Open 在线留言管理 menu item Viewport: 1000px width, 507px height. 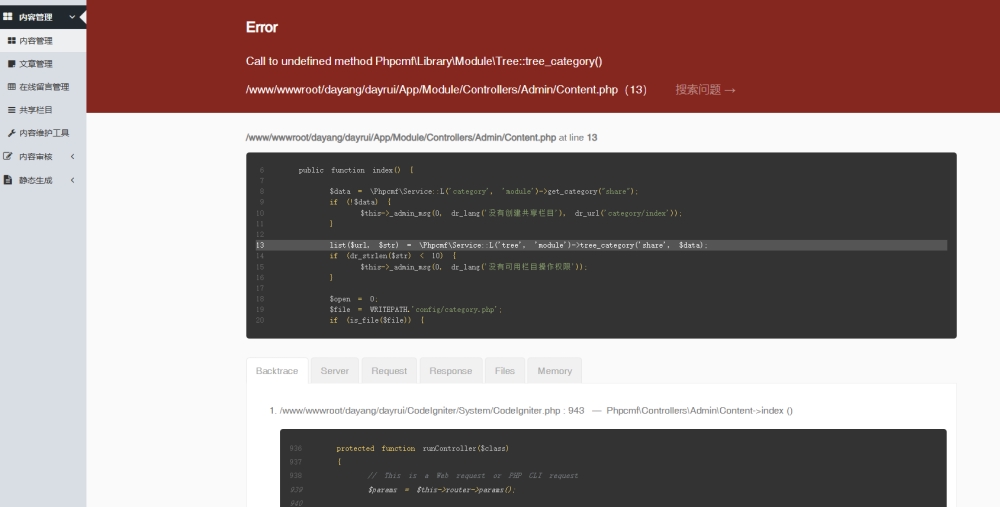44,87
